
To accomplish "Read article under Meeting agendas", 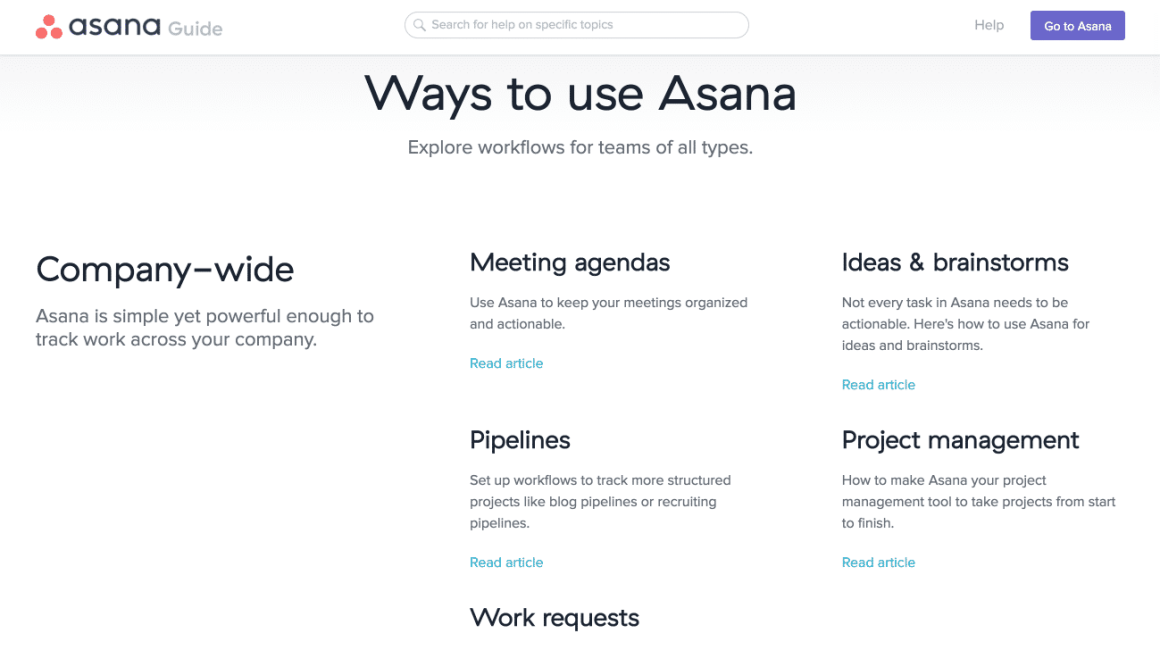I will tap(506, 363).
